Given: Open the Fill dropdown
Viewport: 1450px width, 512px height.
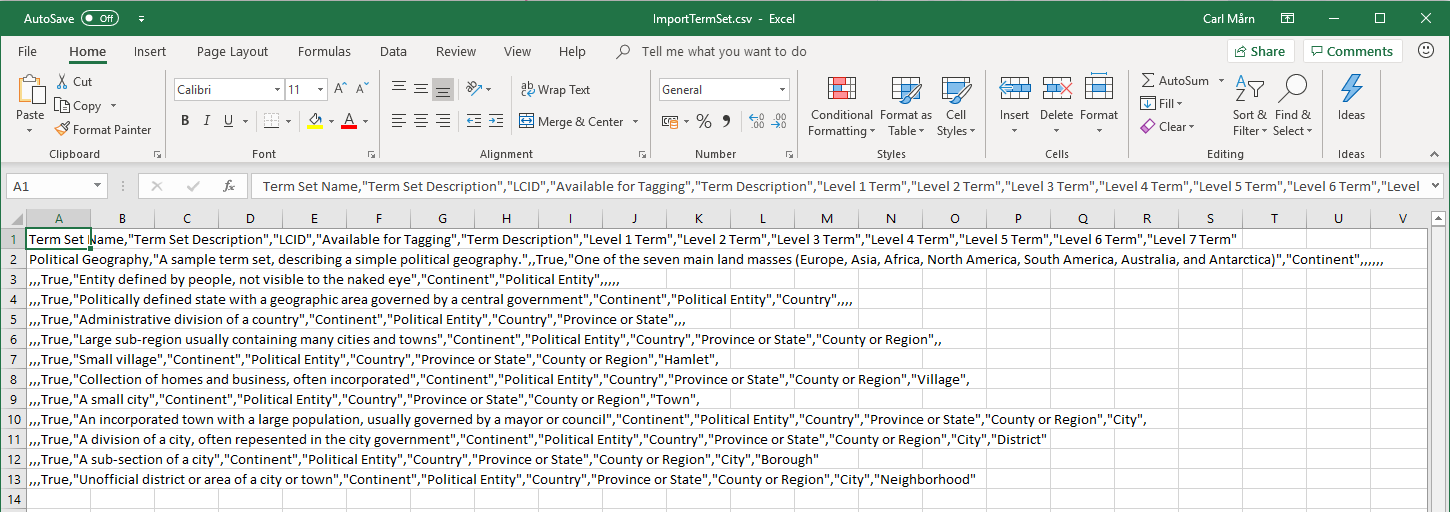Looking at the screenshot, I should (x=1161, y=104).
